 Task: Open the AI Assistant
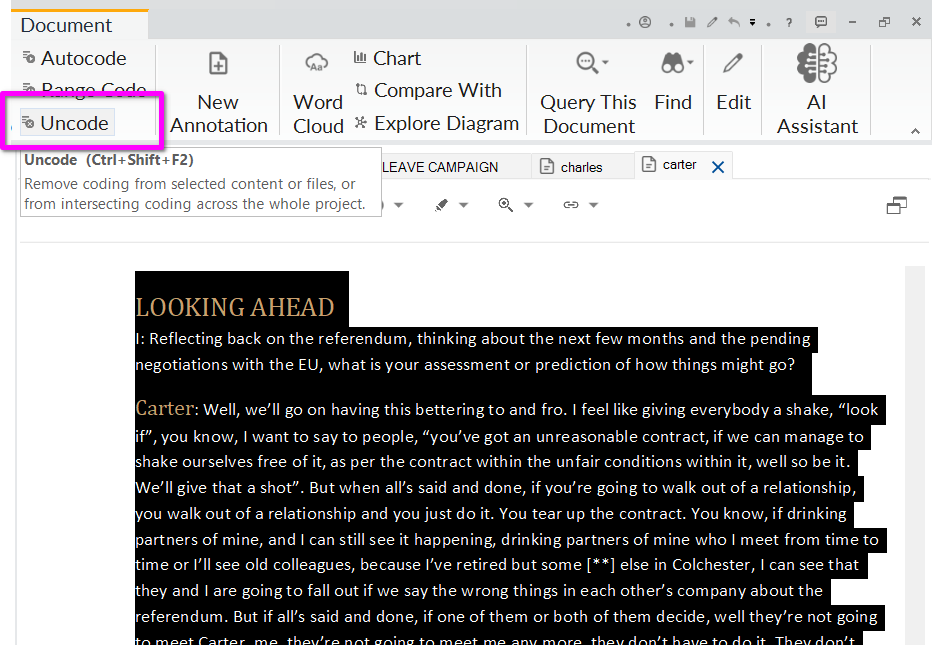817,92
